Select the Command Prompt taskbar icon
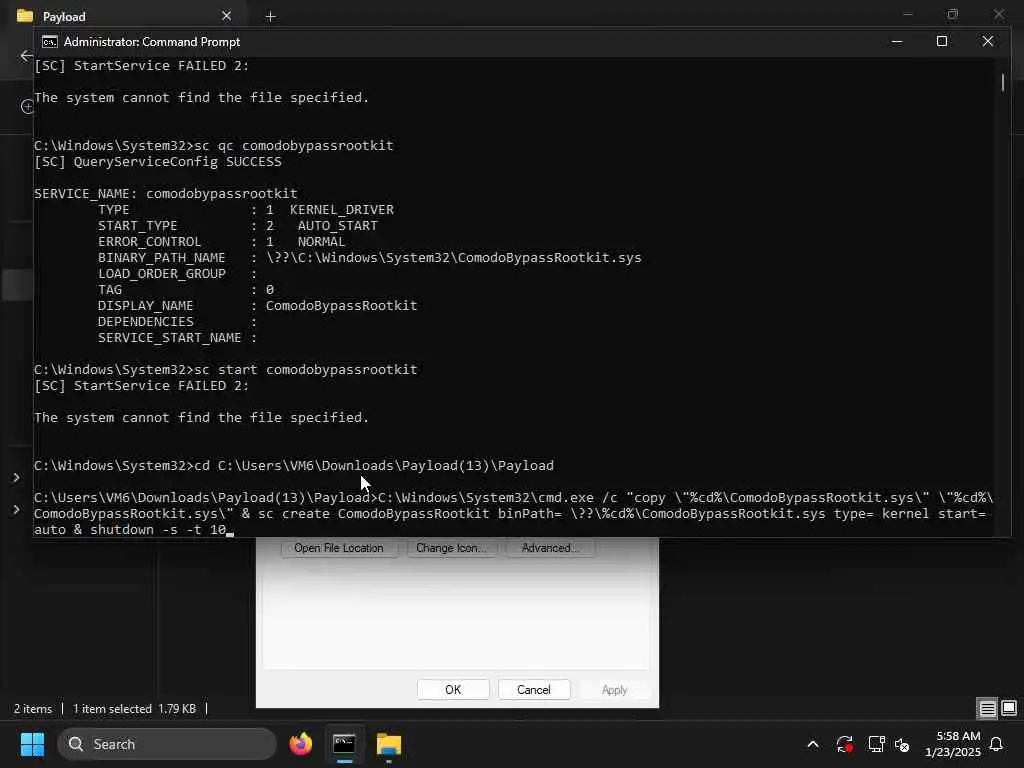The height and width of the screenshot is (768, 1024). click(x=344, y=744)
